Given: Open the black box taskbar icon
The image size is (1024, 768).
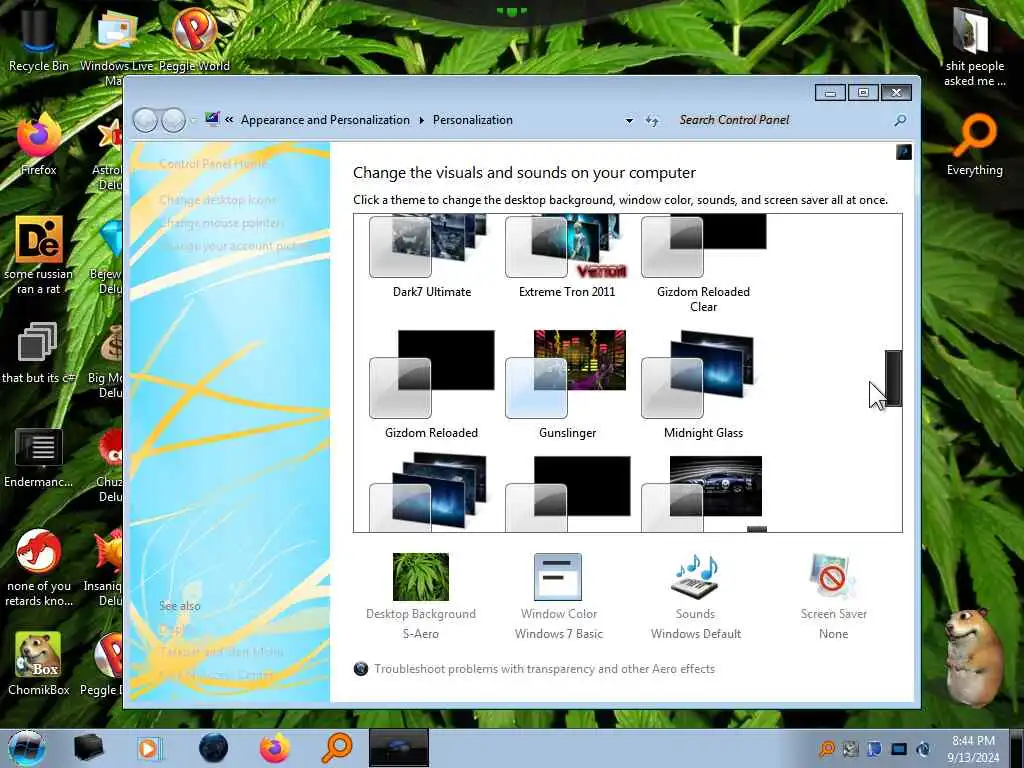Looking at the screenshot, I should [89, 748].
